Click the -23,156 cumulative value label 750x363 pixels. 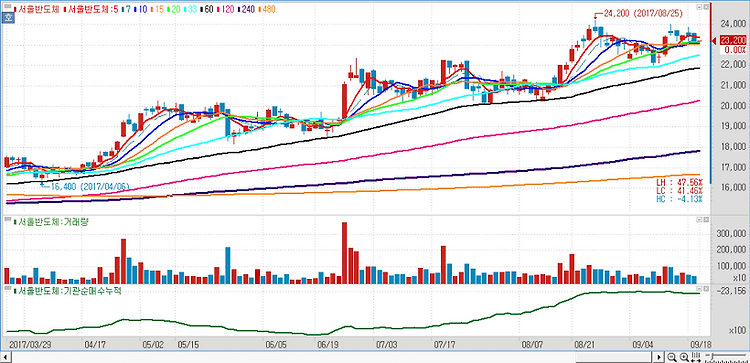730,290
